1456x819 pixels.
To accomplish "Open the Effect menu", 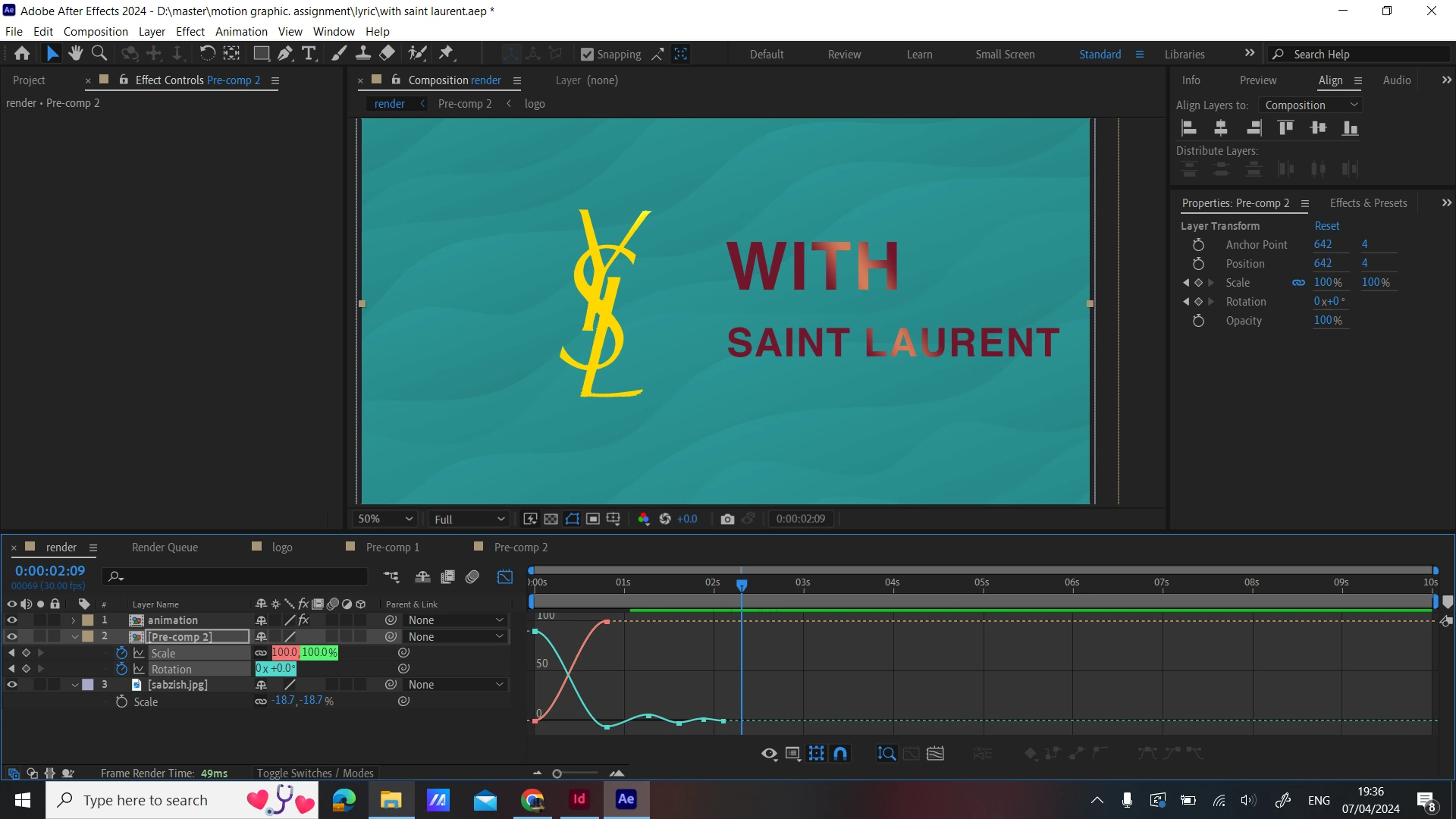I will pos(190,31).
